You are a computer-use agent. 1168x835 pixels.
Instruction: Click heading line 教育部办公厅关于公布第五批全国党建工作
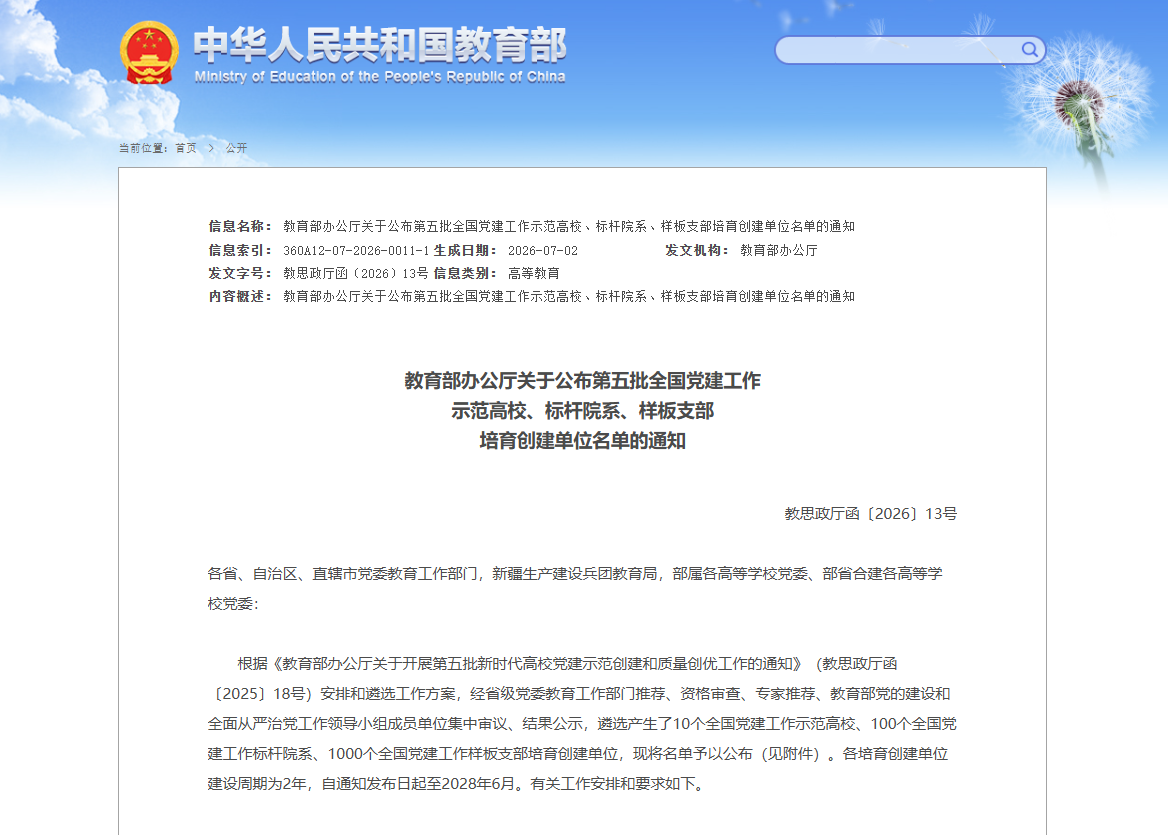click(583, 381)
